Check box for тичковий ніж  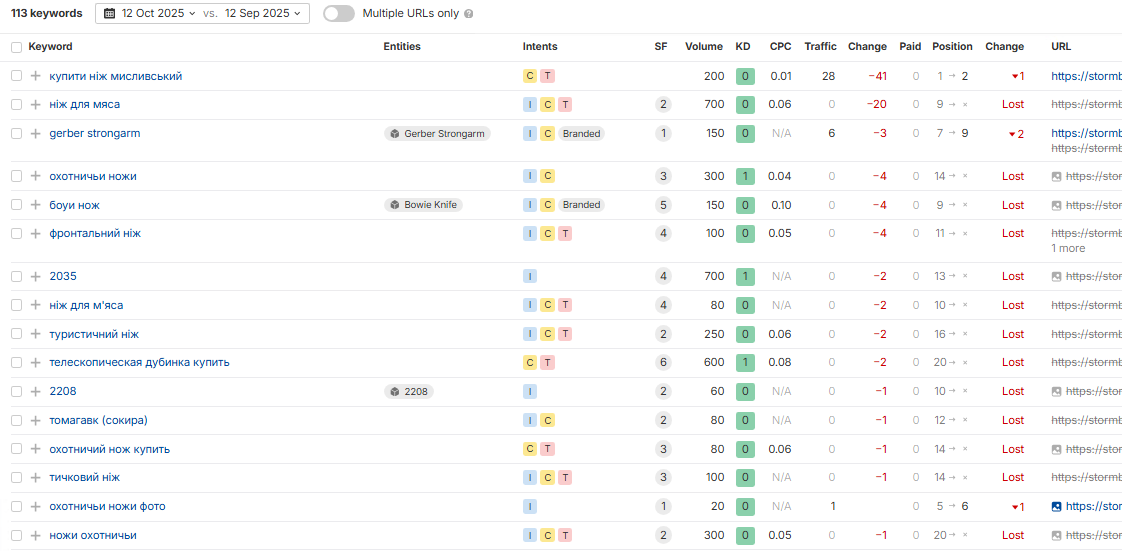tap(16, 477)
